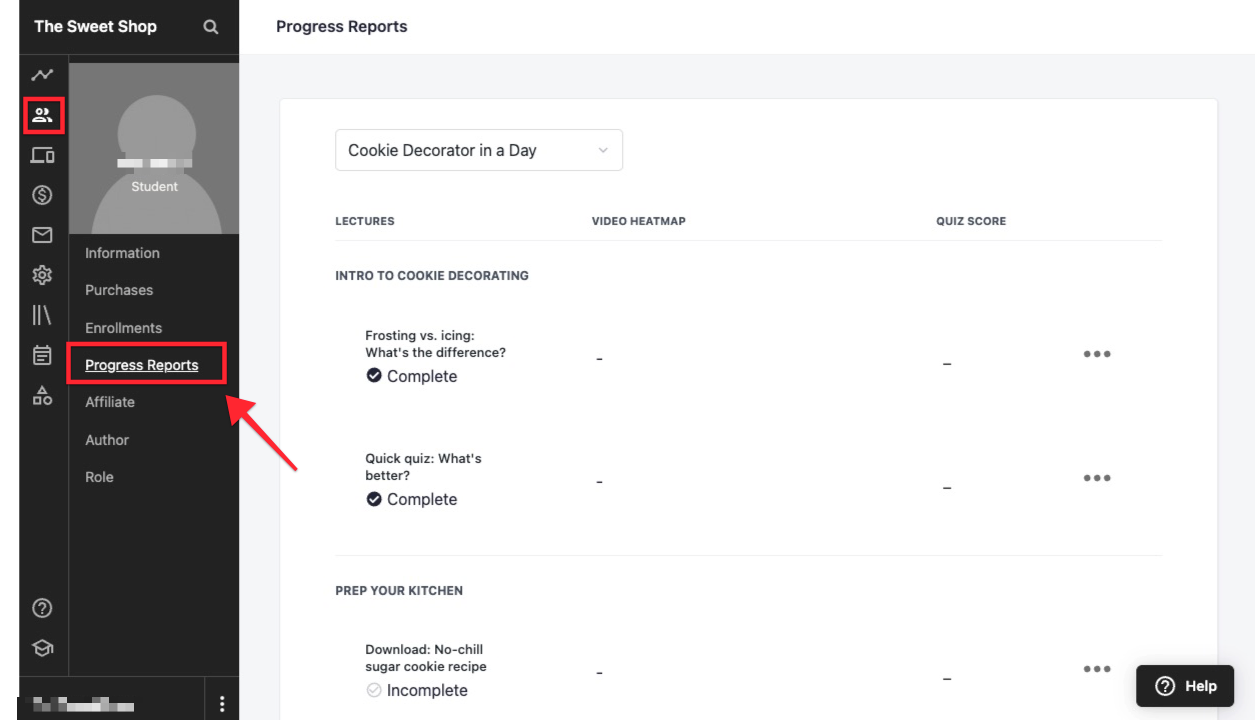Click The Sweet Shop school name

click(95, 27)
